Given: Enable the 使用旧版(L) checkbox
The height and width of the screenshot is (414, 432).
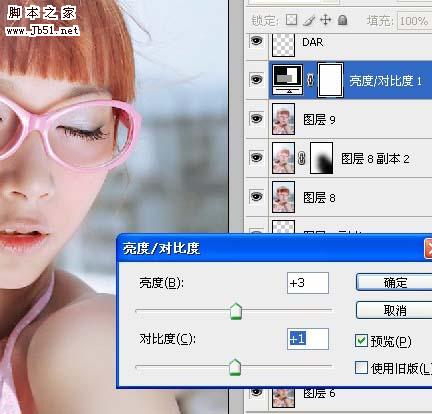Looking at the screenshot, I should click(362, 368).
